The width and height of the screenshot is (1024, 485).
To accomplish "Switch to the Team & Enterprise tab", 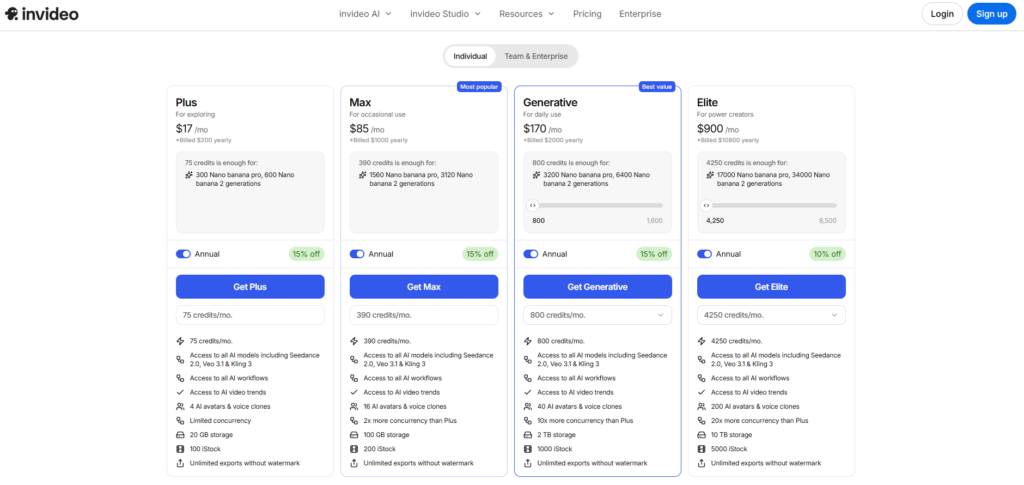I will tap(536, 56).
